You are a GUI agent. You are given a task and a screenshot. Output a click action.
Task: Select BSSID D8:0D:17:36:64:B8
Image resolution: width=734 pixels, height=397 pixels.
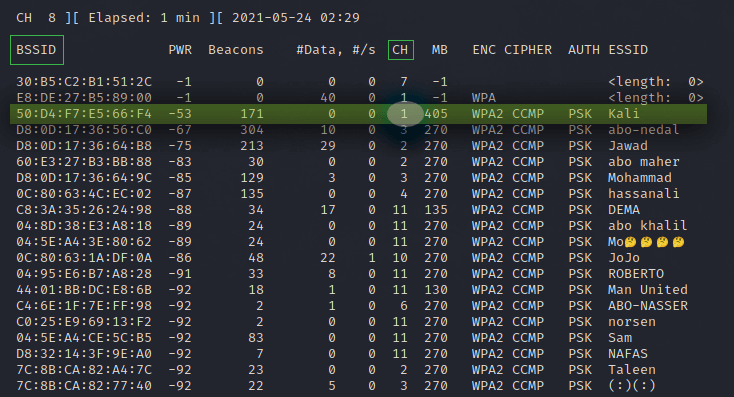[x=84, y=146]
